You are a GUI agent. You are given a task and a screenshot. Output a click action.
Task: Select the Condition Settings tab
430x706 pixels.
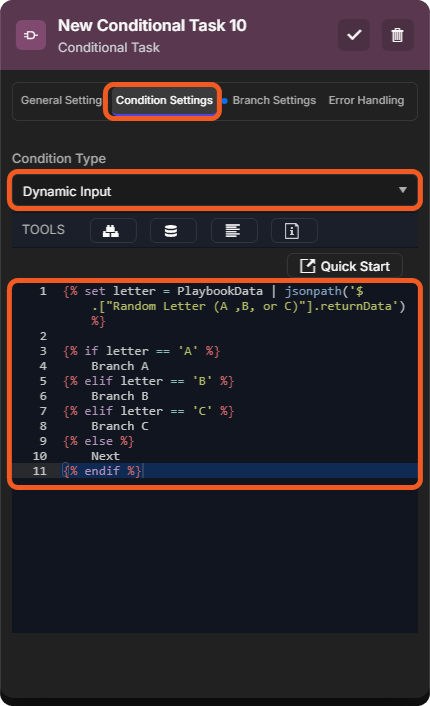coord(164,100)
